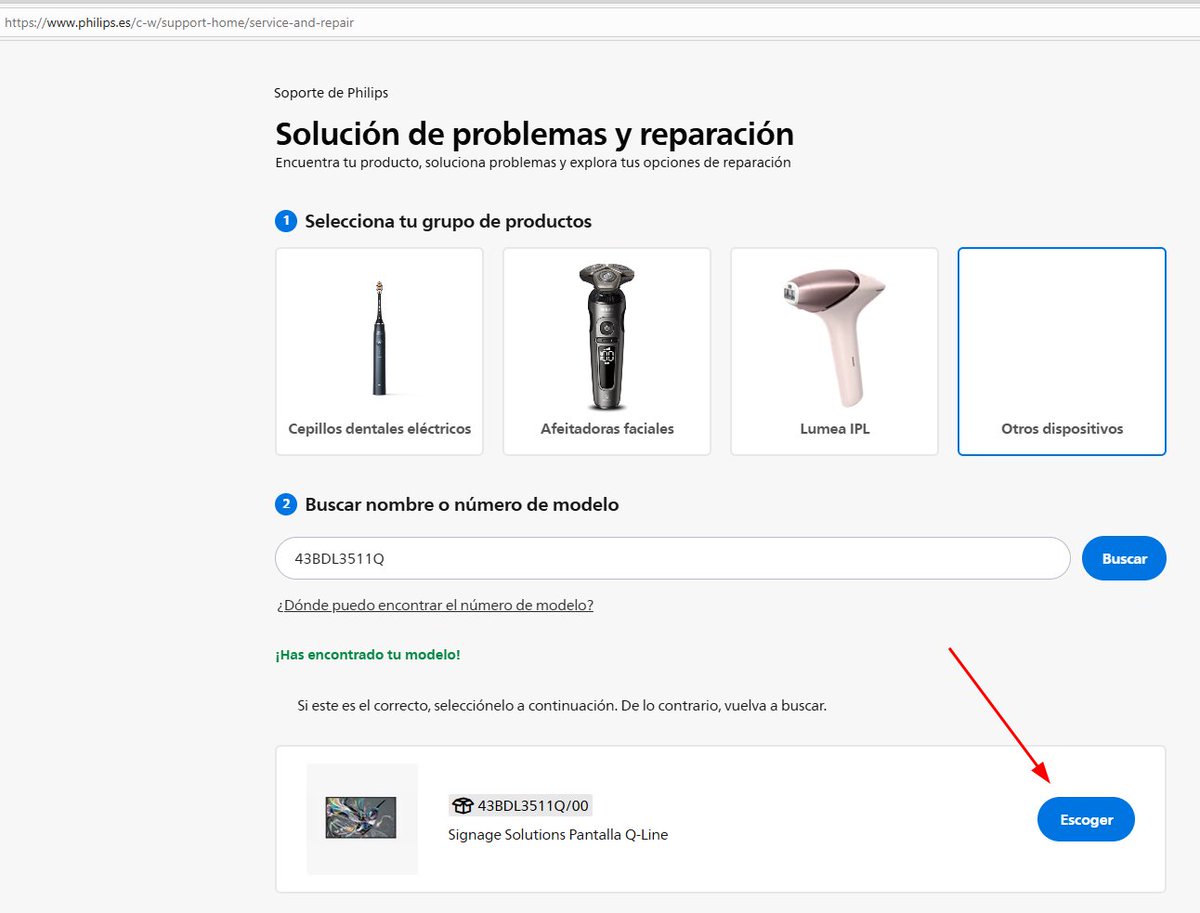Click the Buscar search button
This screenshot has height=913, width=1200.
tap(1124, 558)
